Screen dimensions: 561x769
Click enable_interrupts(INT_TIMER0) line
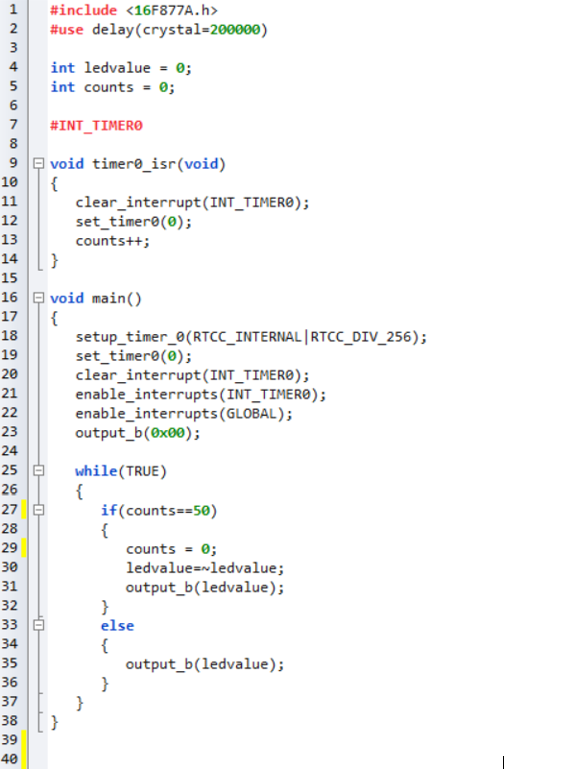[201, 394]
